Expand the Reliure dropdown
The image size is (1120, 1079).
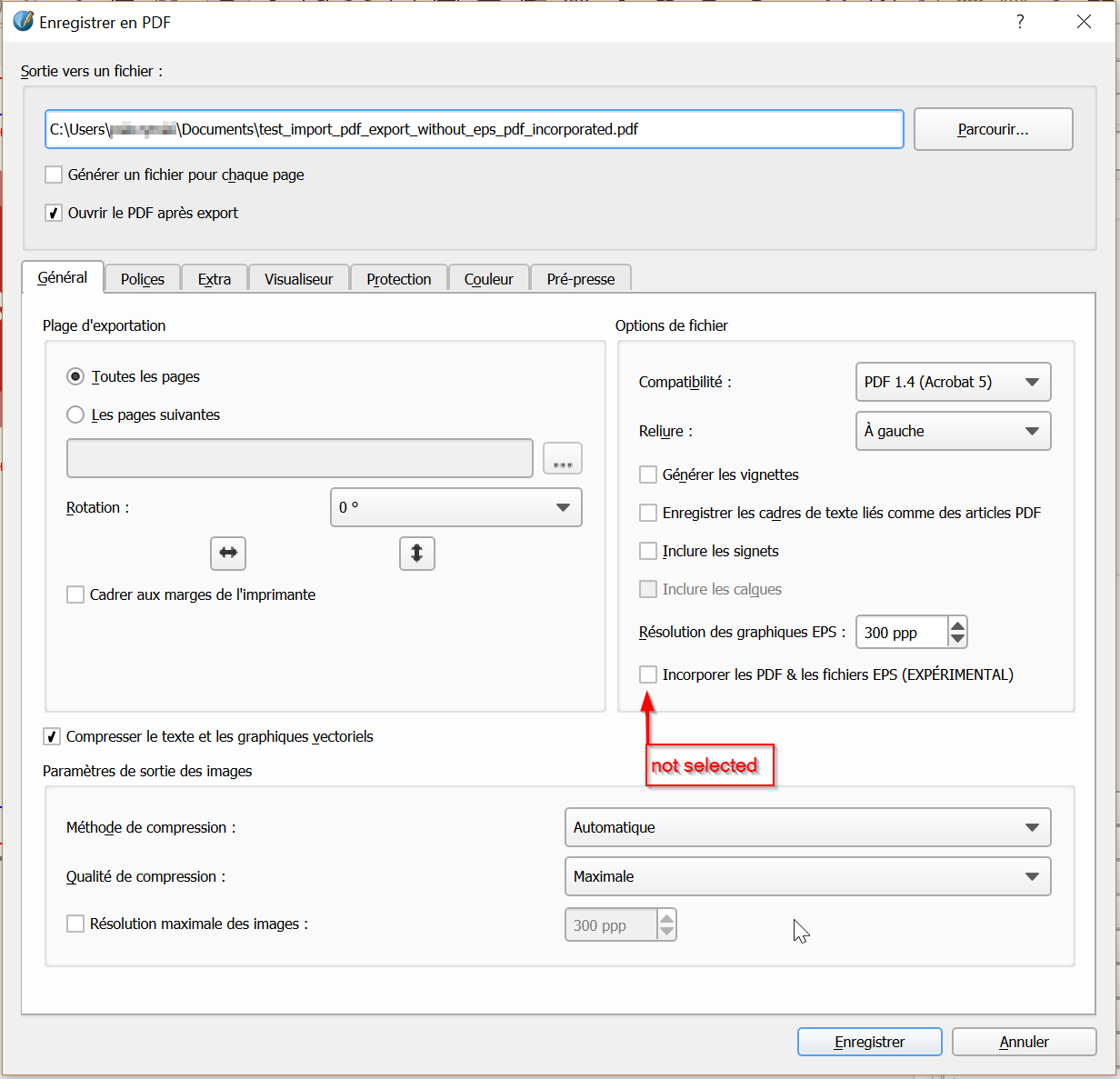pos(953,431)
